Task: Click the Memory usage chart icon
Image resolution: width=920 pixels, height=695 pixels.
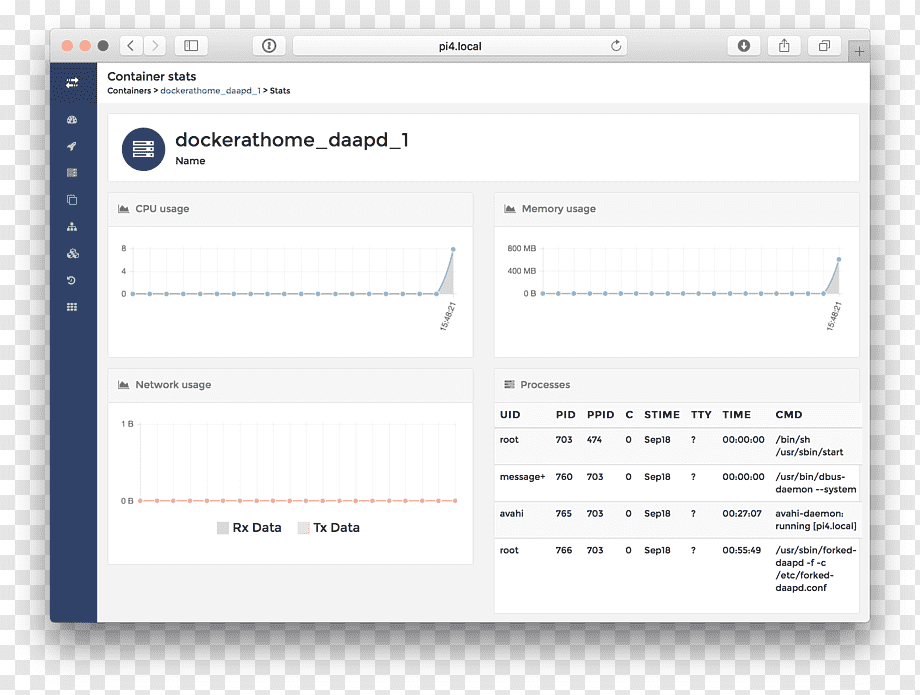Action: click(510, 209)
